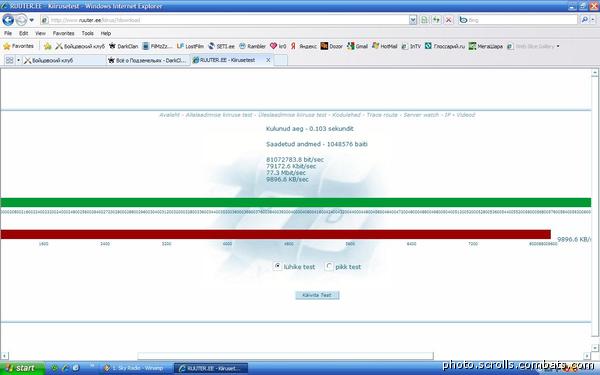Click the Käivita Test button
600x375 pixels.
pyautogui.click(x=317, y=295)
